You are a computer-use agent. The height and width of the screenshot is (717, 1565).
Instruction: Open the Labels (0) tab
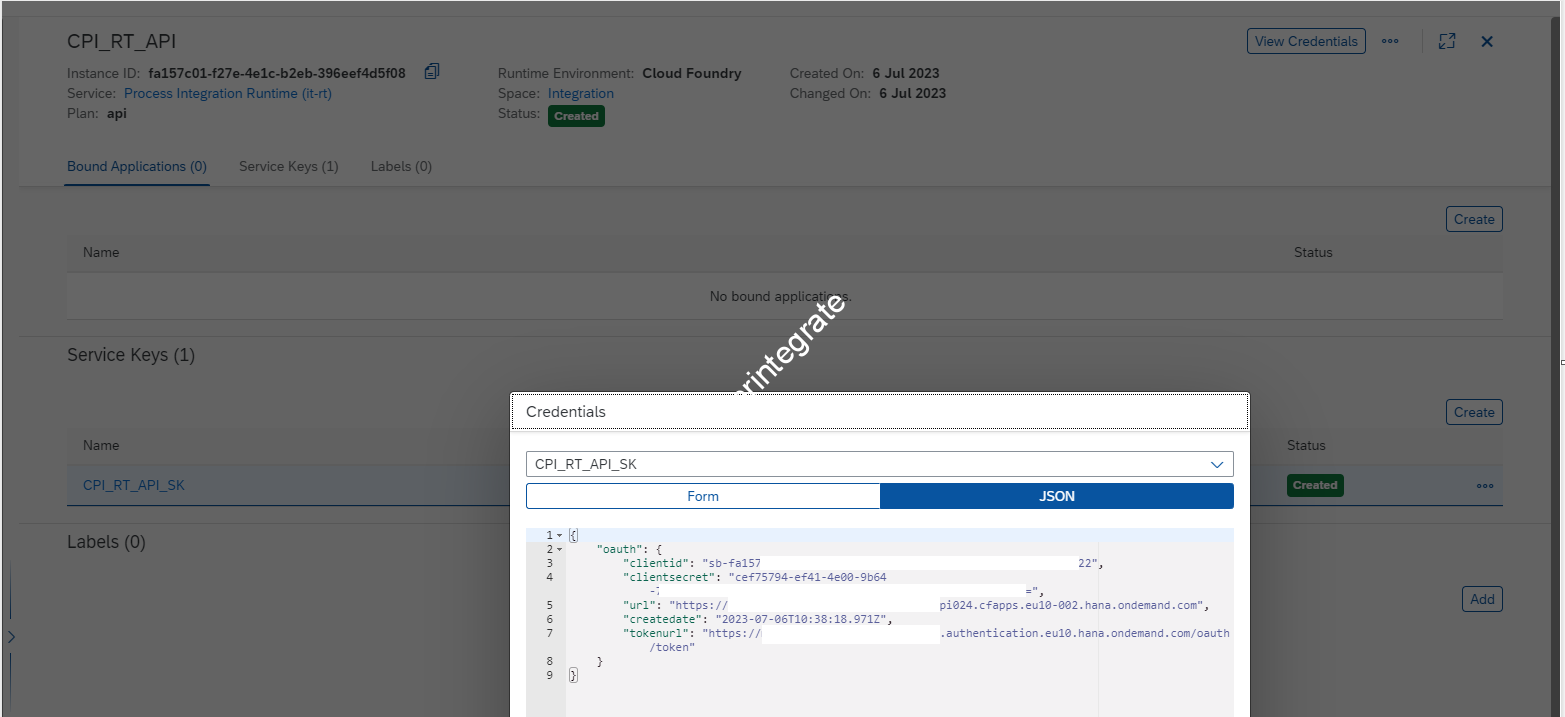click(401, 166)
